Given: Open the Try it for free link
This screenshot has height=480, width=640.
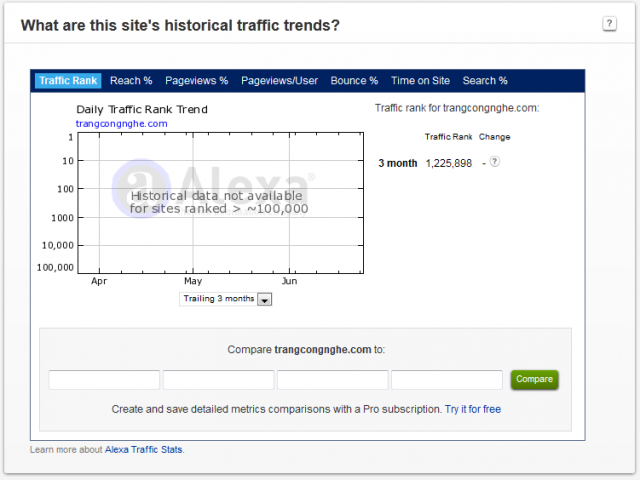Looking at the screenshot, I should (473, 410).
